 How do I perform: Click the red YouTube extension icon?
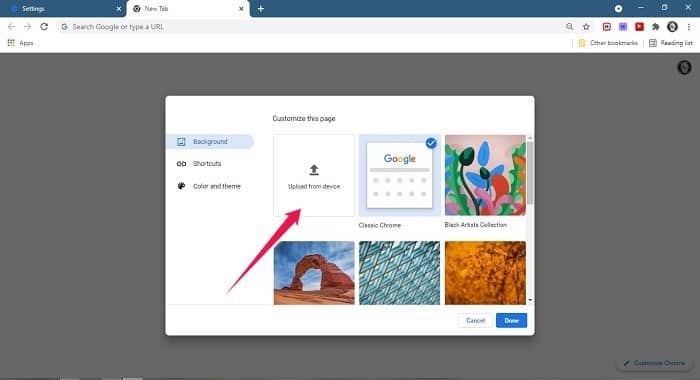(639, 27)
